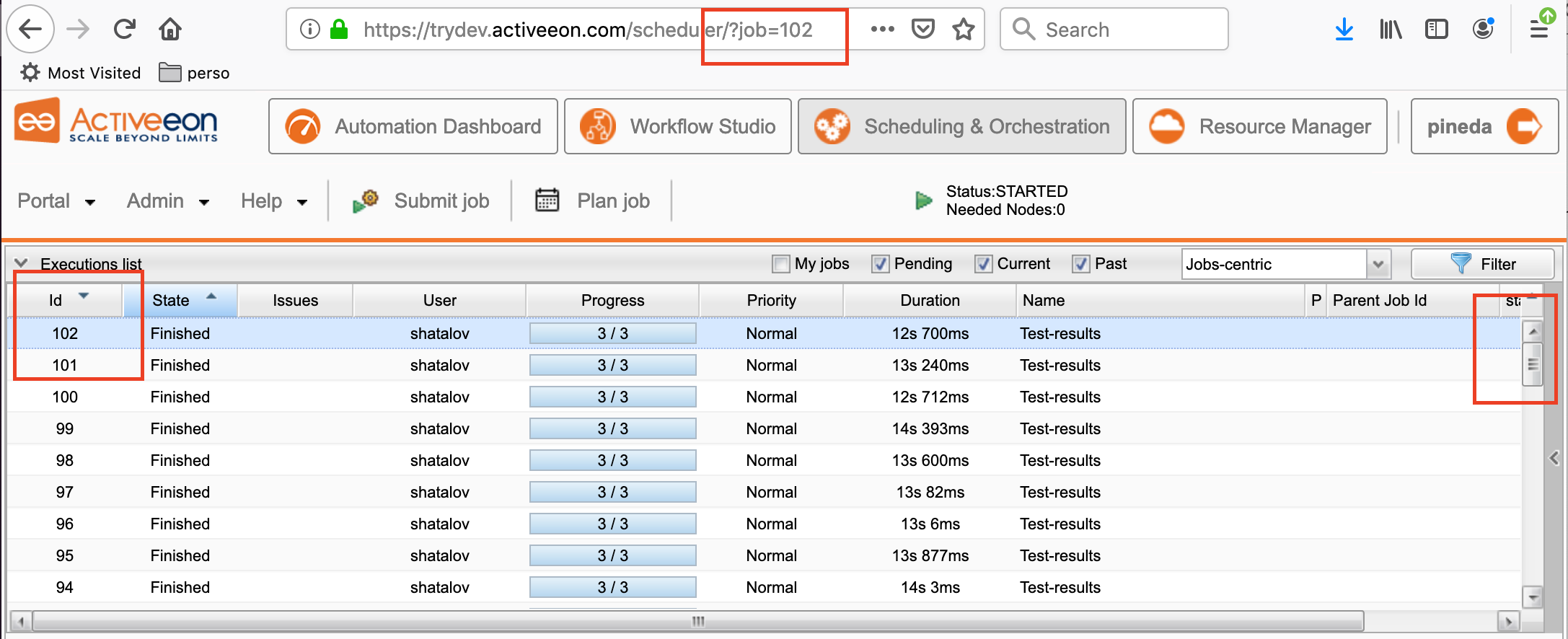
Task: Reload the current page
Action: click(x=125, y=29)
